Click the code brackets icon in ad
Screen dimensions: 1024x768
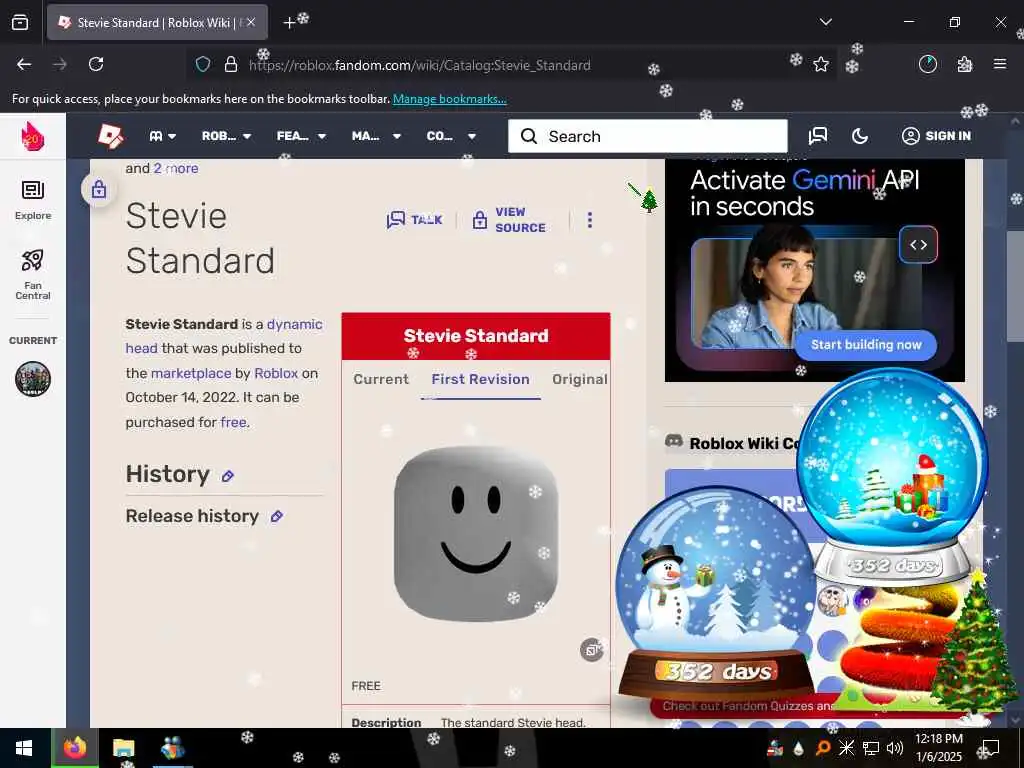coord(918,245)
